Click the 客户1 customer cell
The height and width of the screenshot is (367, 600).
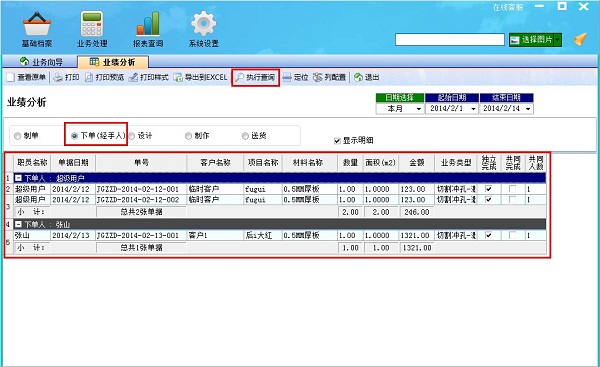click(215, 235)
